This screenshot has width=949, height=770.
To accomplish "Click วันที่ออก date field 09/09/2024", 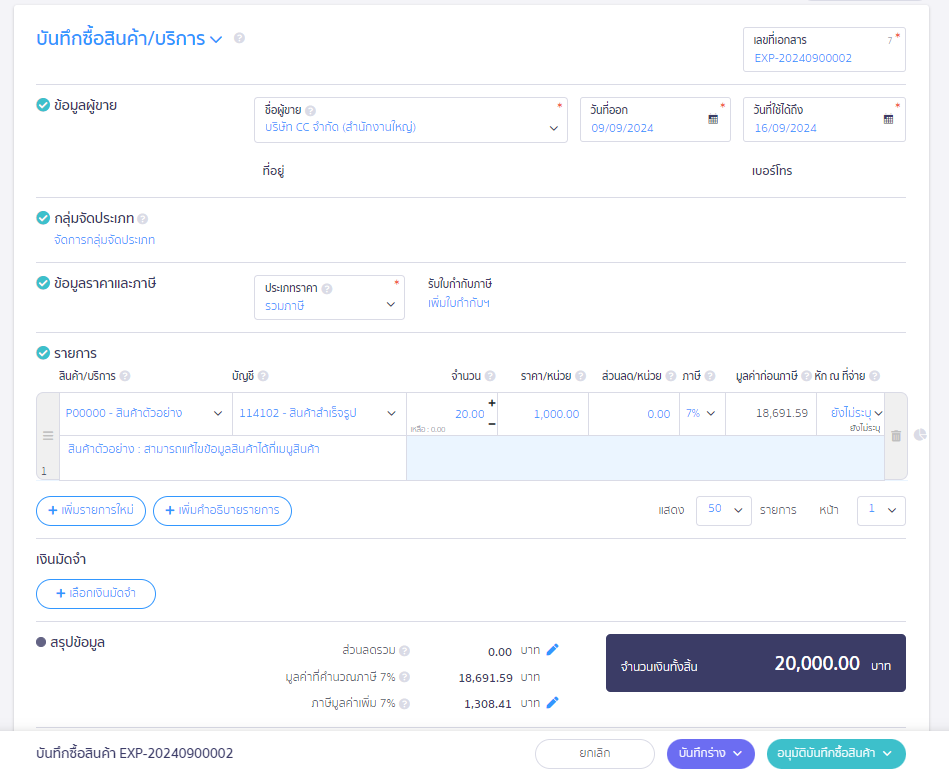I will point(655,120).
